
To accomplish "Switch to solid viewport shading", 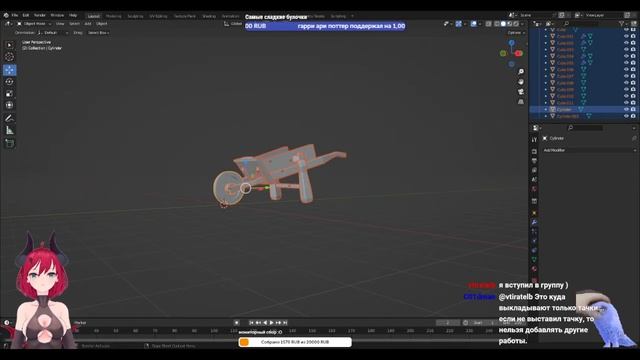I will pos(503,24).
